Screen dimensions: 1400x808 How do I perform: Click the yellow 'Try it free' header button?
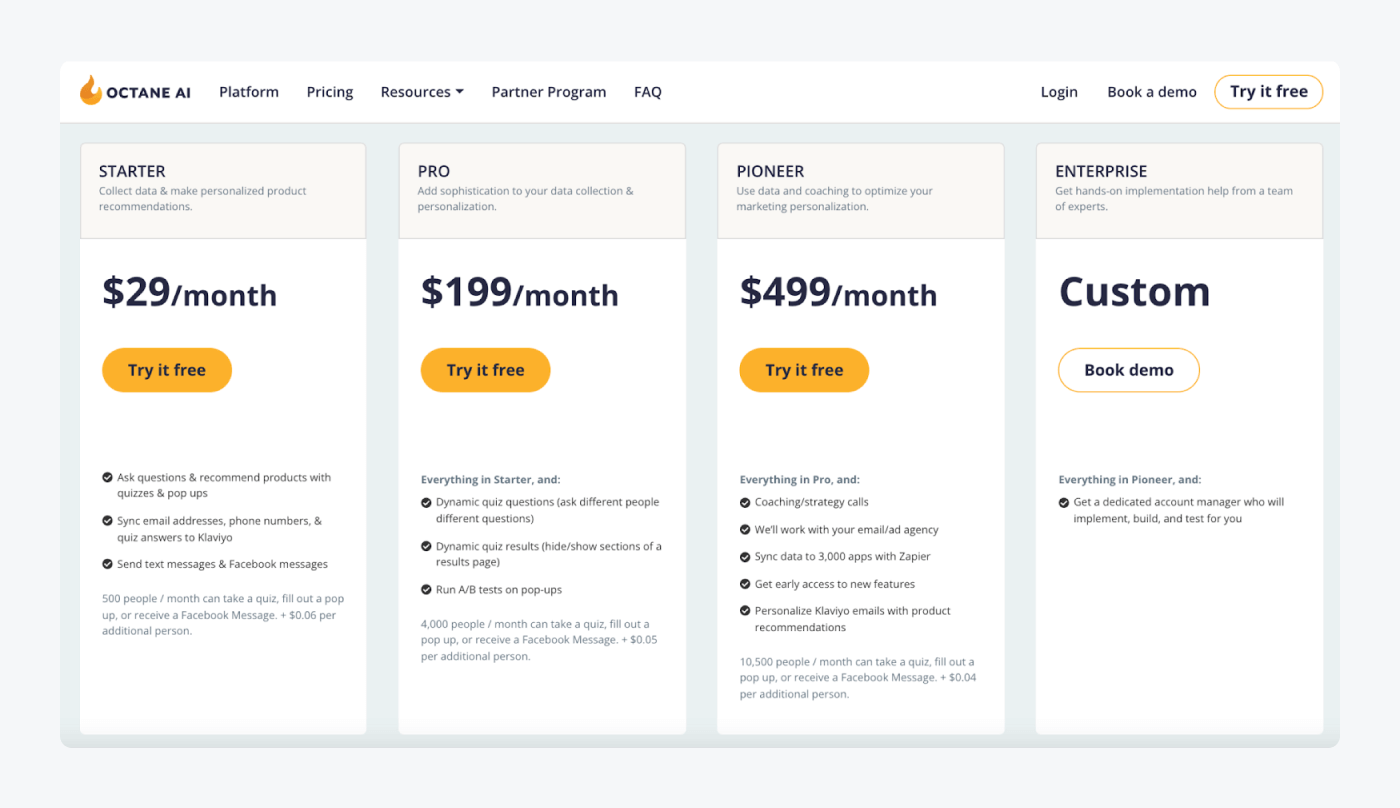(1268, 91)
